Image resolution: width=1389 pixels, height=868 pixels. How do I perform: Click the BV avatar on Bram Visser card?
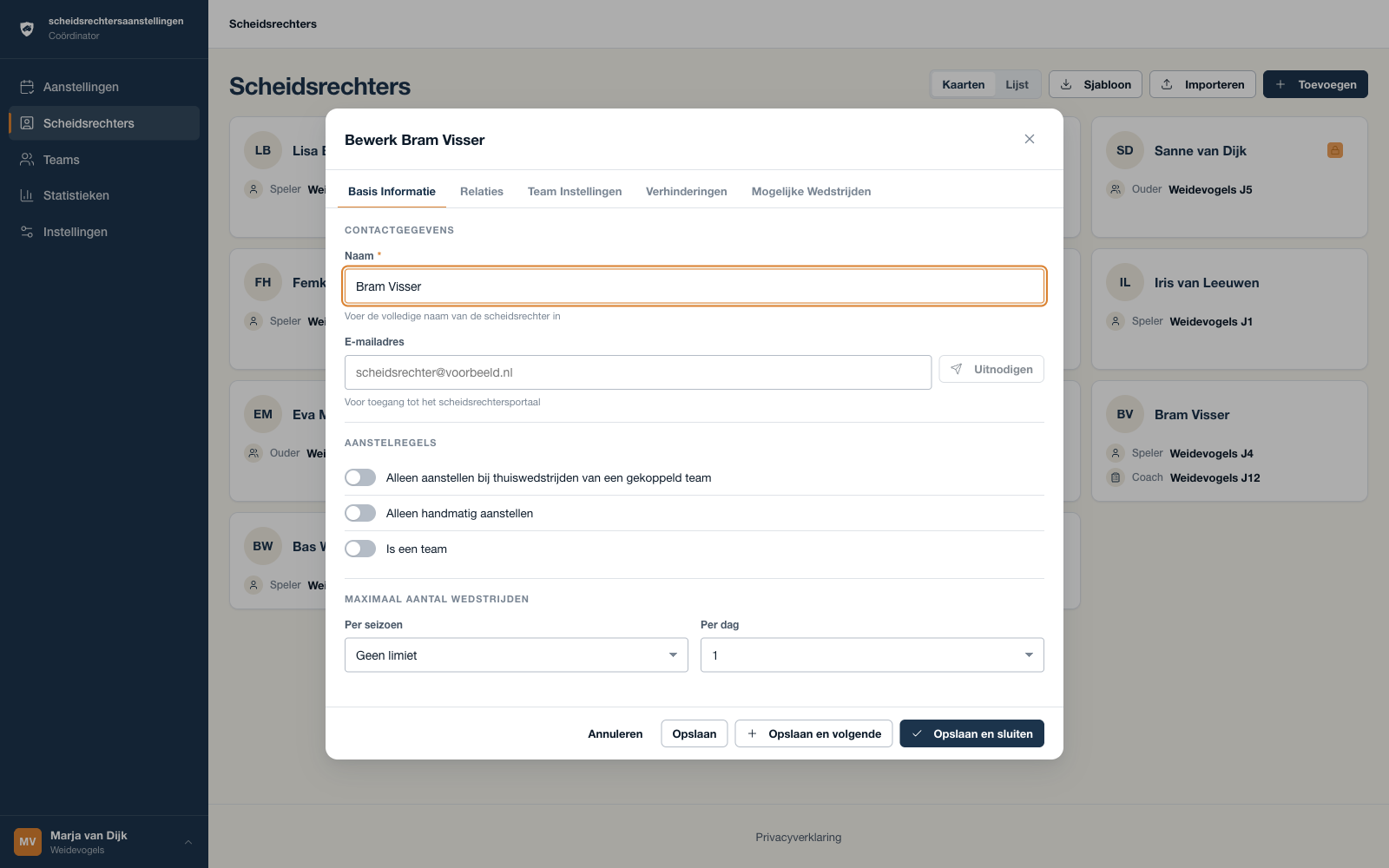point(1125,414)
